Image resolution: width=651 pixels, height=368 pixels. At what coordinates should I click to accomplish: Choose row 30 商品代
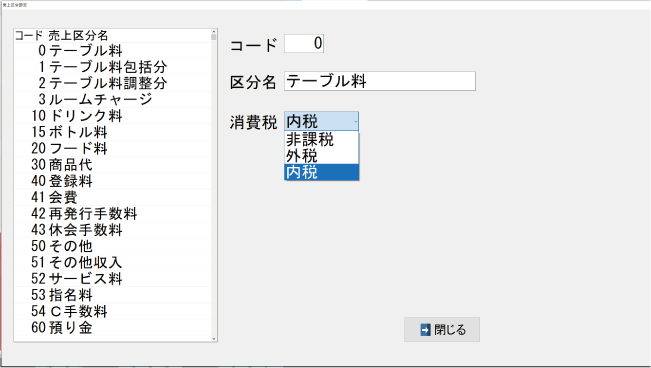(113, 164)
